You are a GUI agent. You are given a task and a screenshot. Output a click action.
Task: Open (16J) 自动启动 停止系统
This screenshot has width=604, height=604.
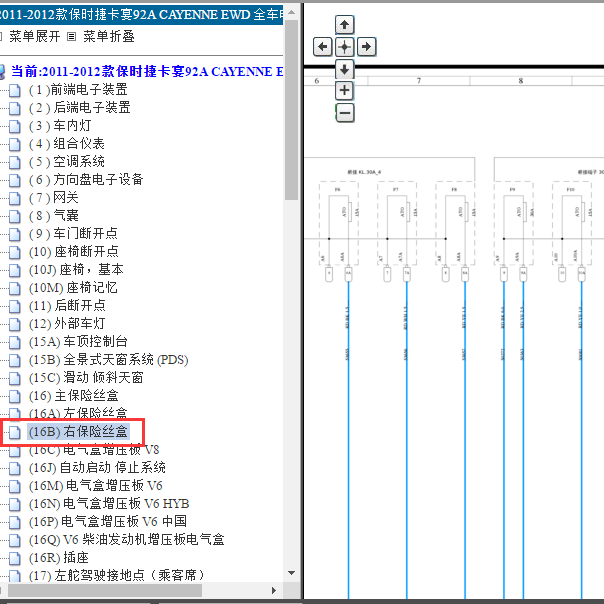(x=97, y=468)
